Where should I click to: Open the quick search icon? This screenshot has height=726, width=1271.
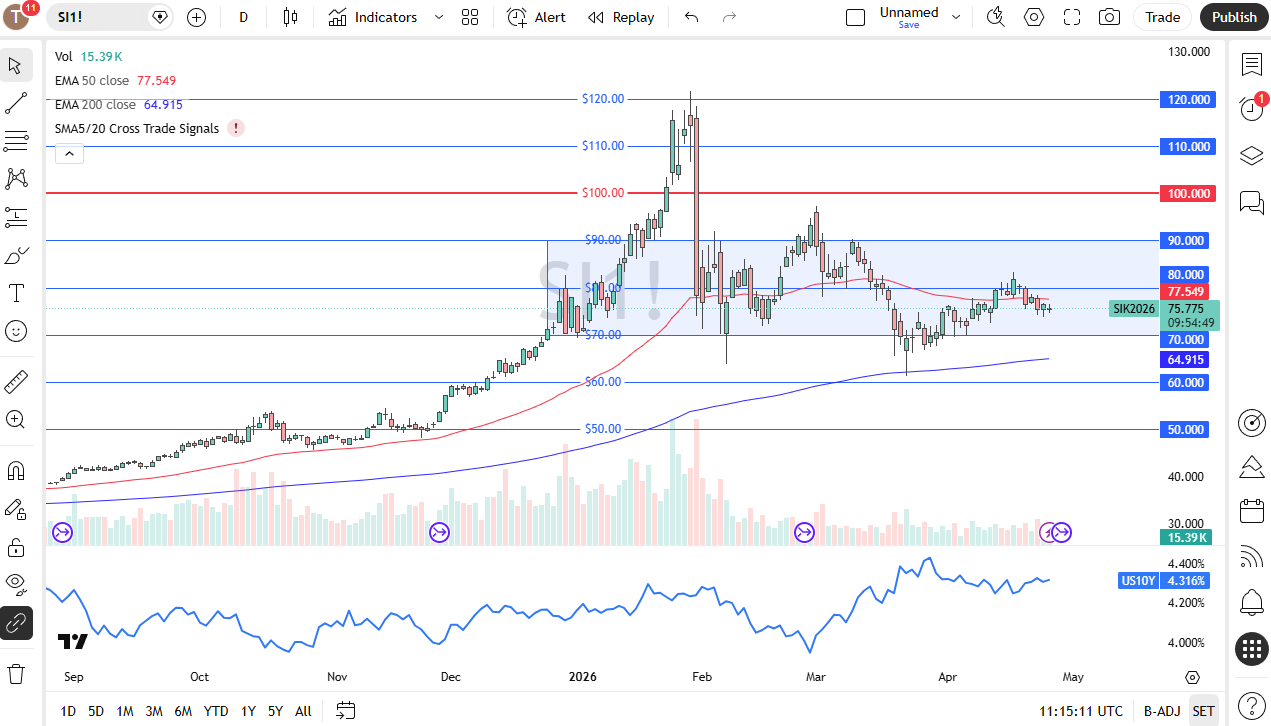pyautogui.click(x=995, y=17)
